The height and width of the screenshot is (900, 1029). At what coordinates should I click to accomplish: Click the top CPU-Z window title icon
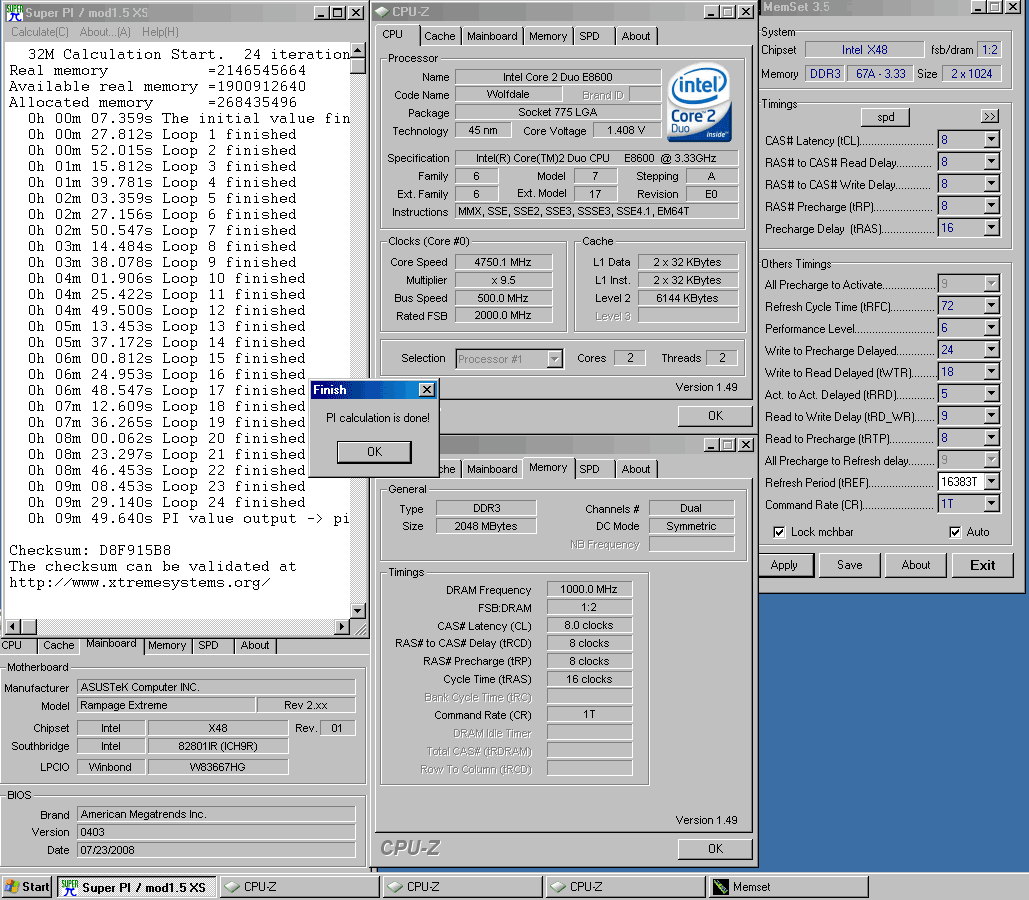382,12
